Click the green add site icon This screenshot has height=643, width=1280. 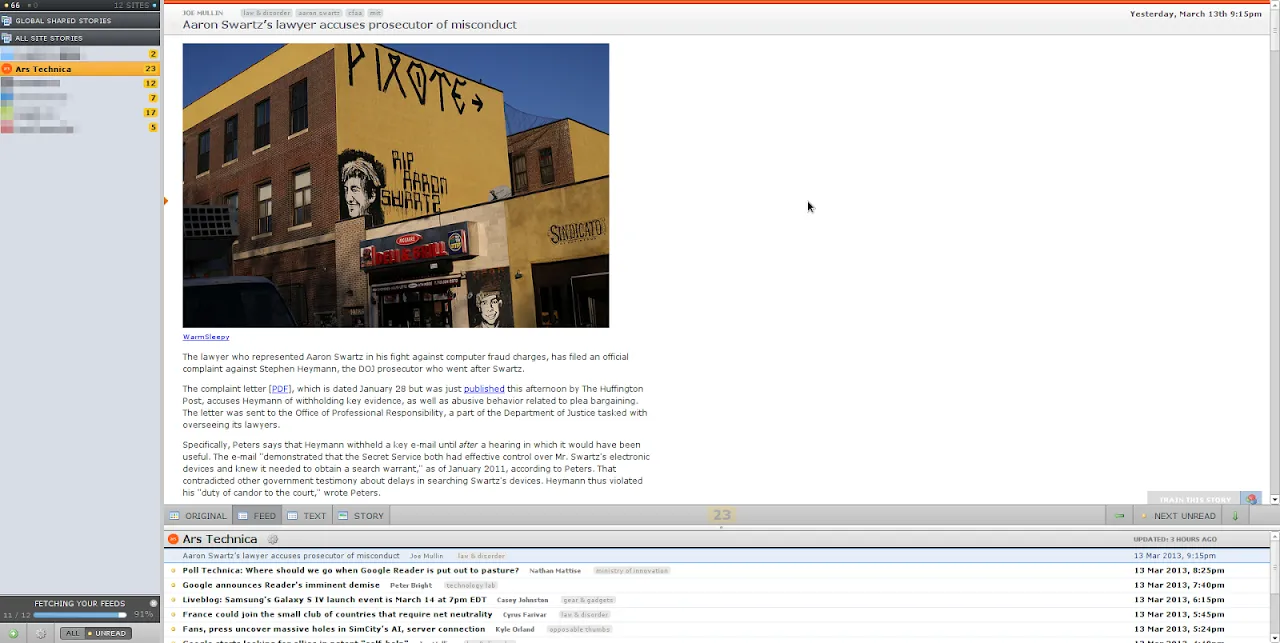13,633
